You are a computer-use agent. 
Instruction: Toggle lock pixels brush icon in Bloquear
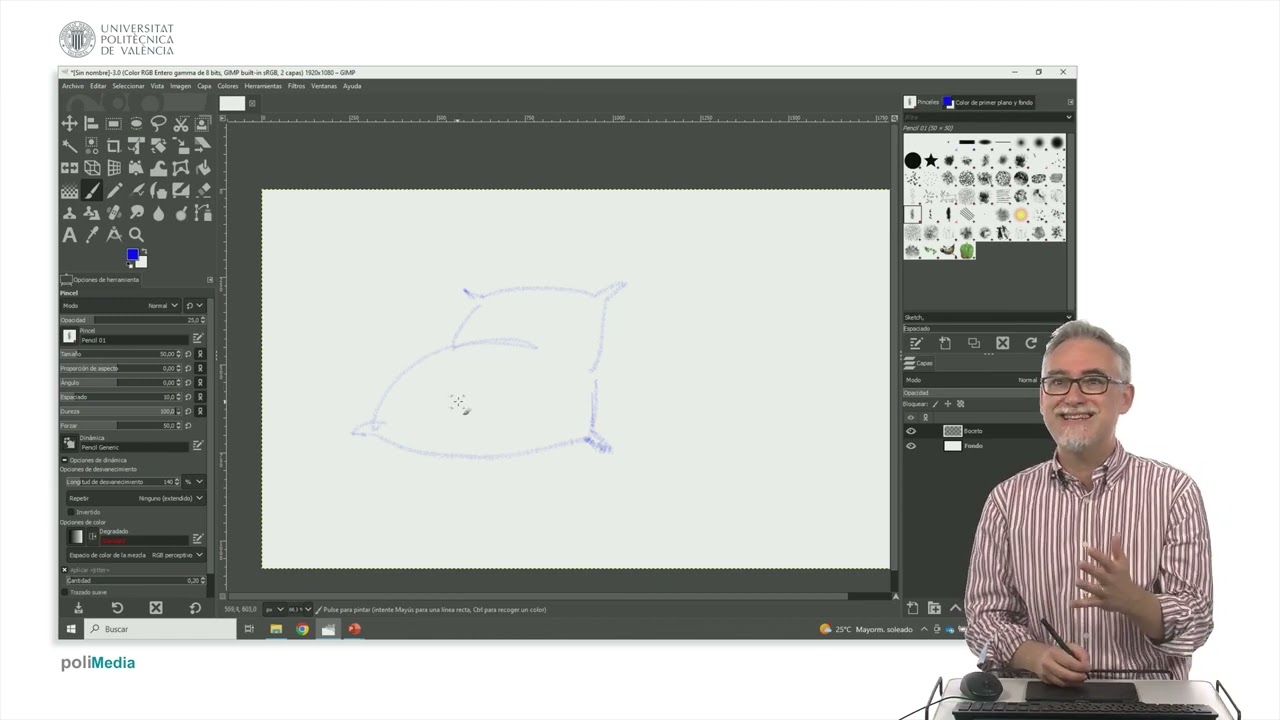point(935,404)
